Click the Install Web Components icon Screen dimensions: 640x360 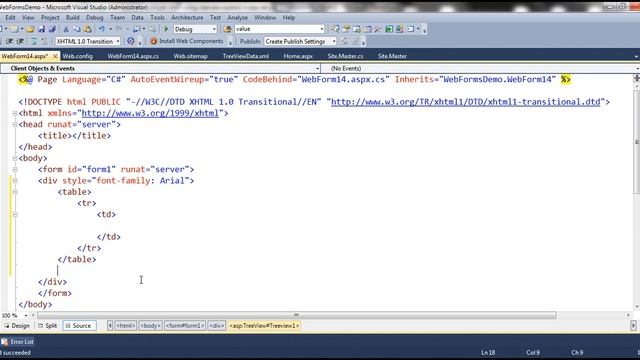click(x=153, y=41)
